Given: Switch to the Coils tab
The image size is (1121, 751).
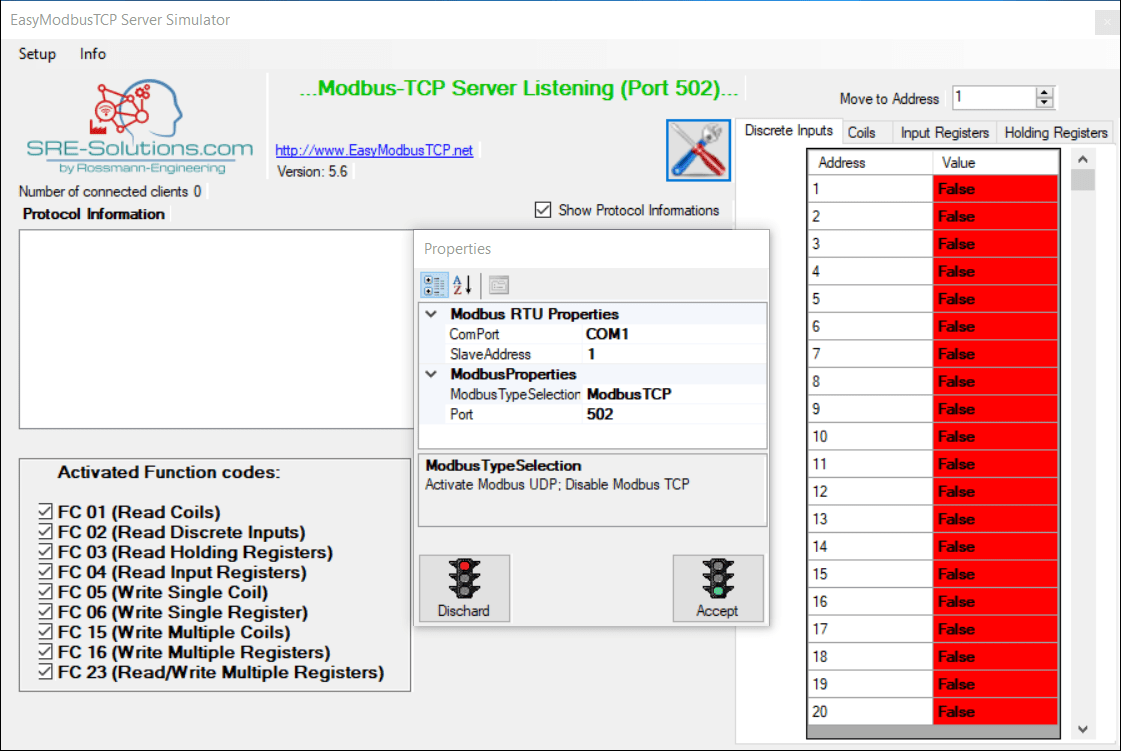Looking at the screenshot, I should [x=866, y=131].
